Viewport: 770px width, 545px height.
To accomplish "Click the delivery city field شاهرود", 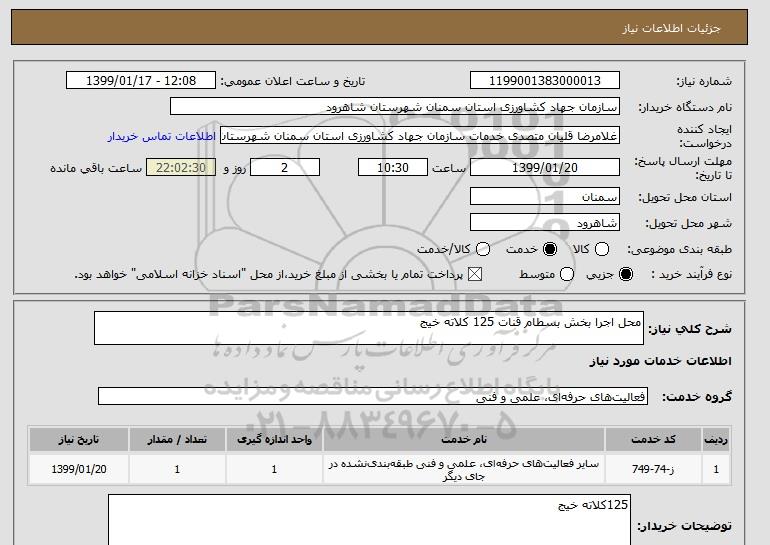I will point(545,222).
